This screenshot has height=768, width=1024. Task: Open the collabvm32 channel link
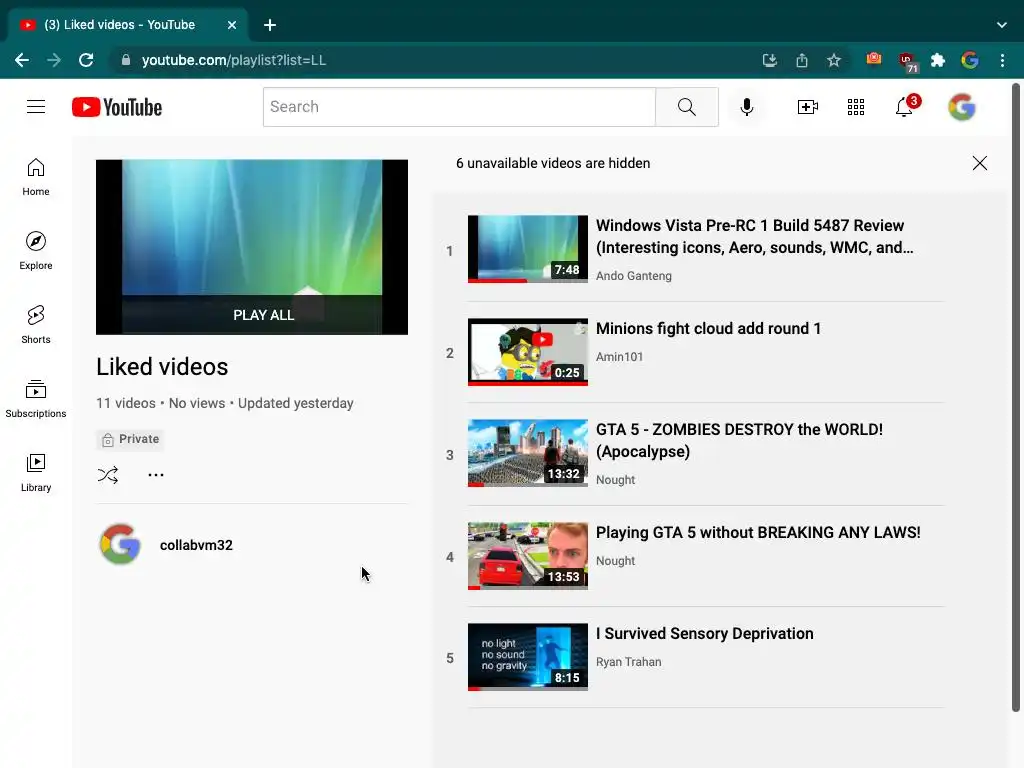pyautogui.click(x=196, y=545)
